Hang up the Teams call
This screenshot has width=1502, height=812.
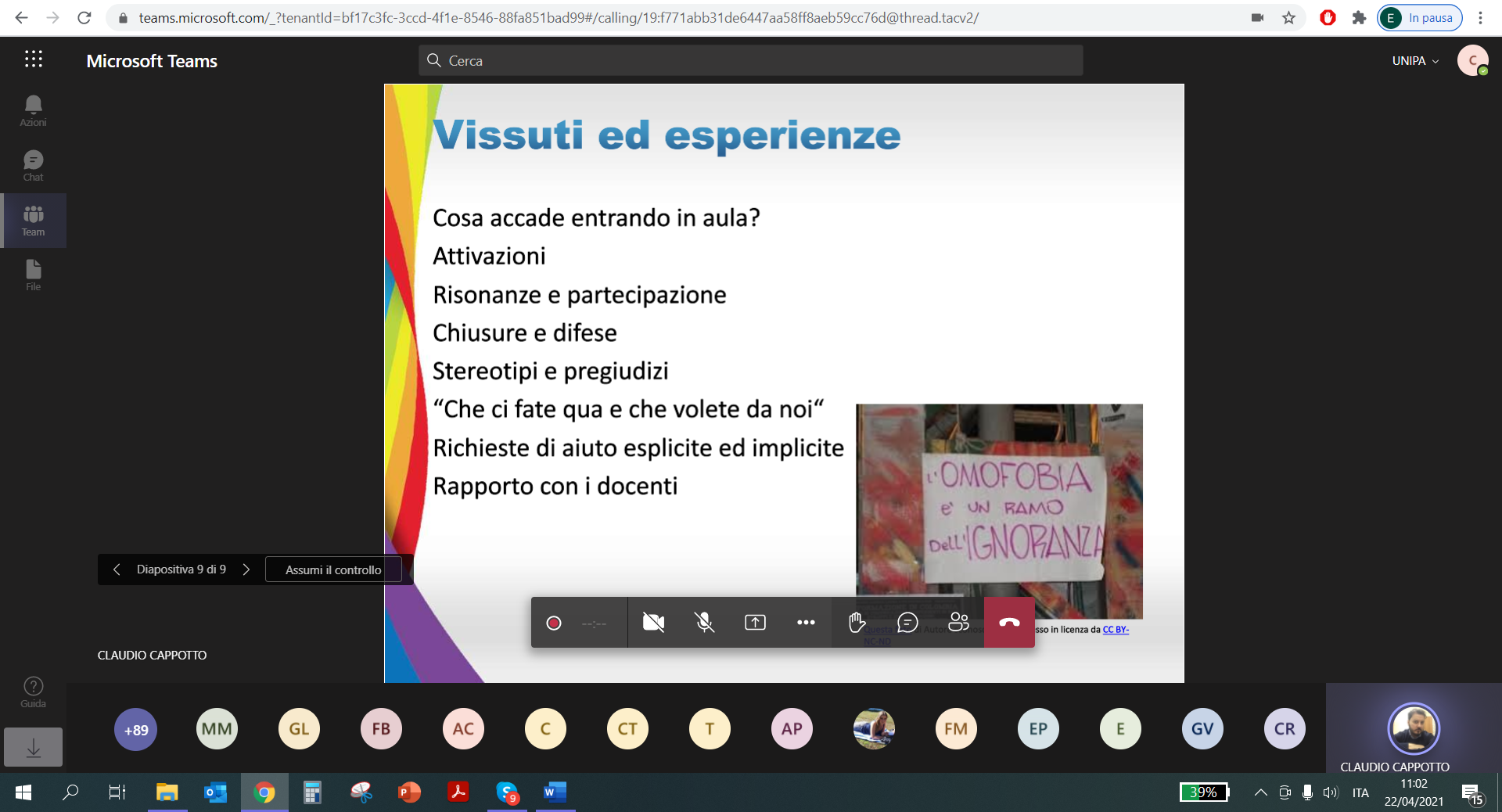1009,623
